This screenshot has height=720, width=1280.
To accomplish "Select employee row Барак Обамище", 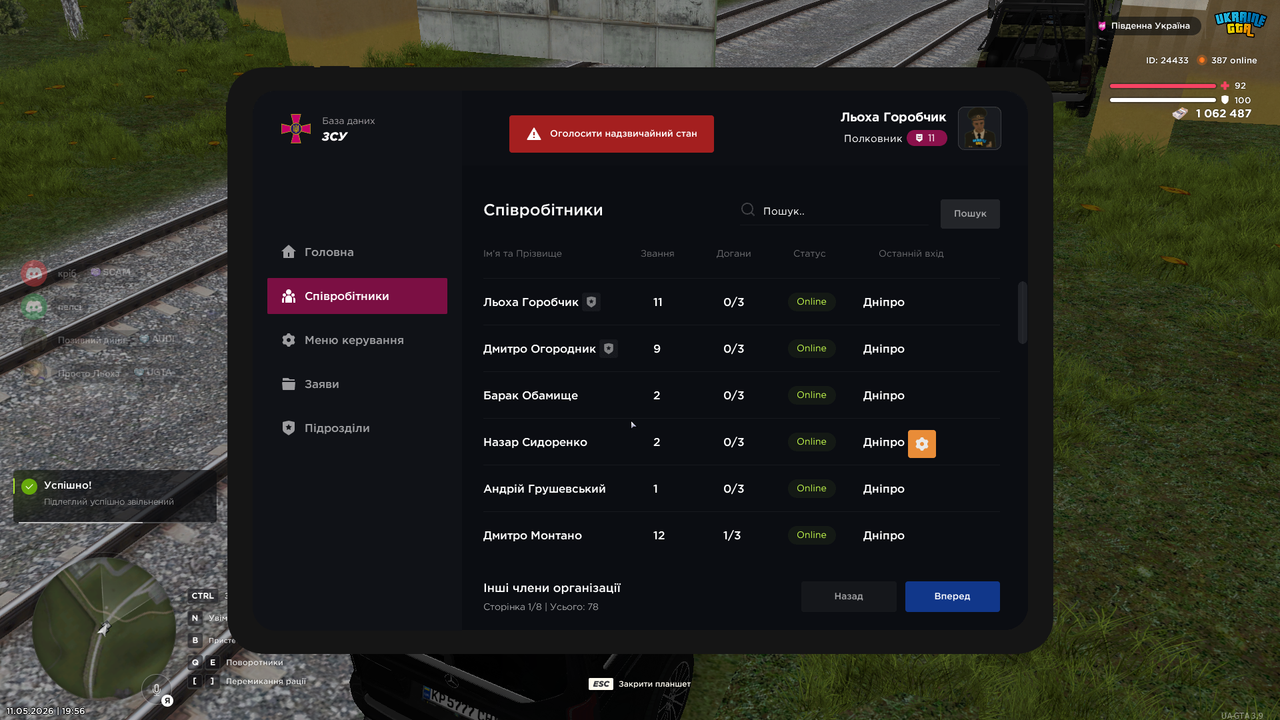I will (x=741, y=395).
